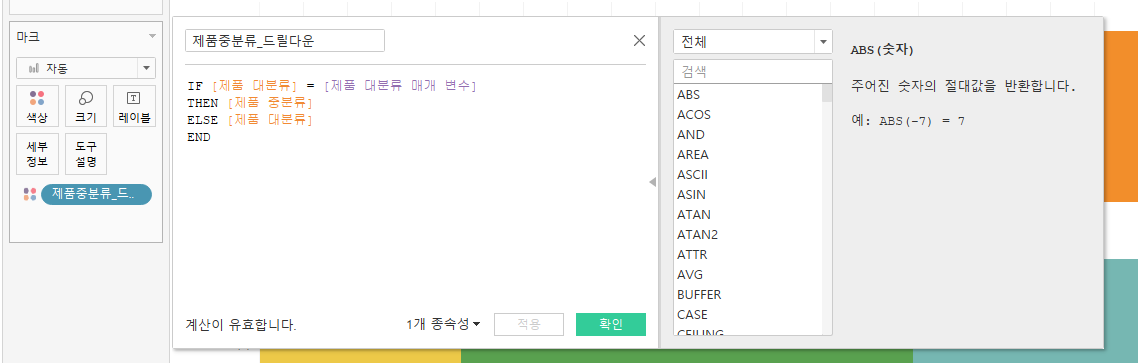The width and height of the screenshot is (1138, 363).
Task: Click the [제품 중분류] field in formula
Action: (x=270, y=102)
